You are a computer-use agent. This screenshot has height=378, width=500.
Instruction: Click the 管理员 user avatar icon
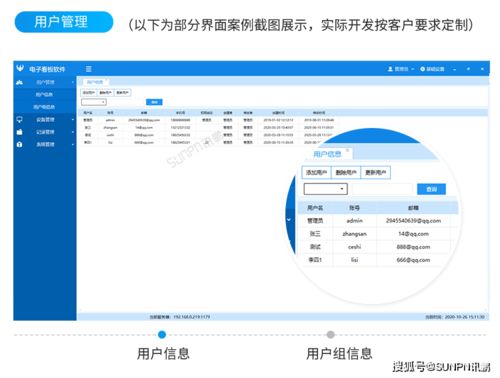coord(390,69)
